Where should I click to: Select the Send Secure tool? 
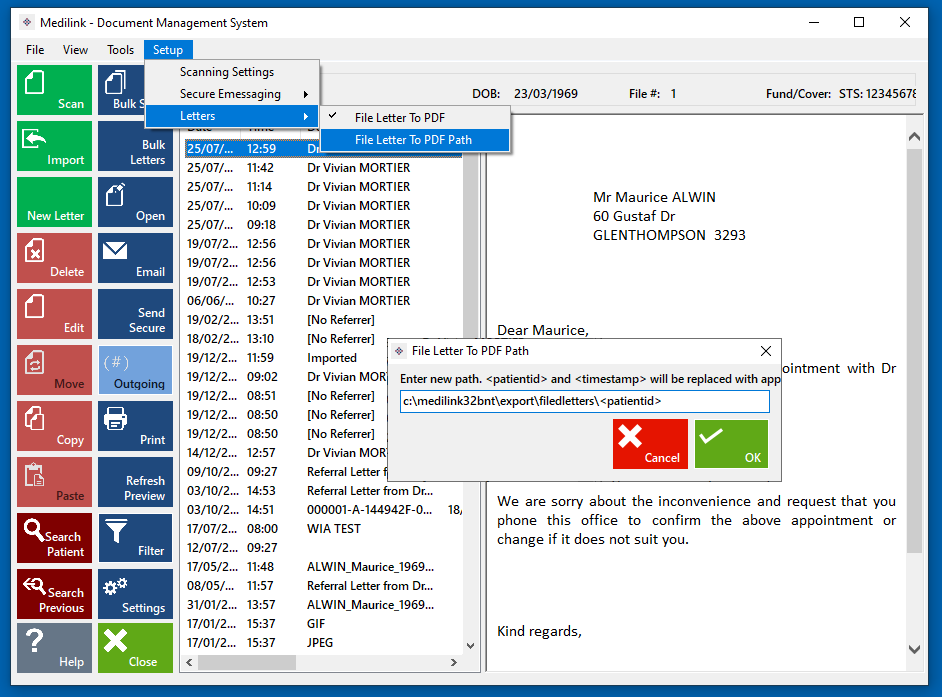[135, 314]
